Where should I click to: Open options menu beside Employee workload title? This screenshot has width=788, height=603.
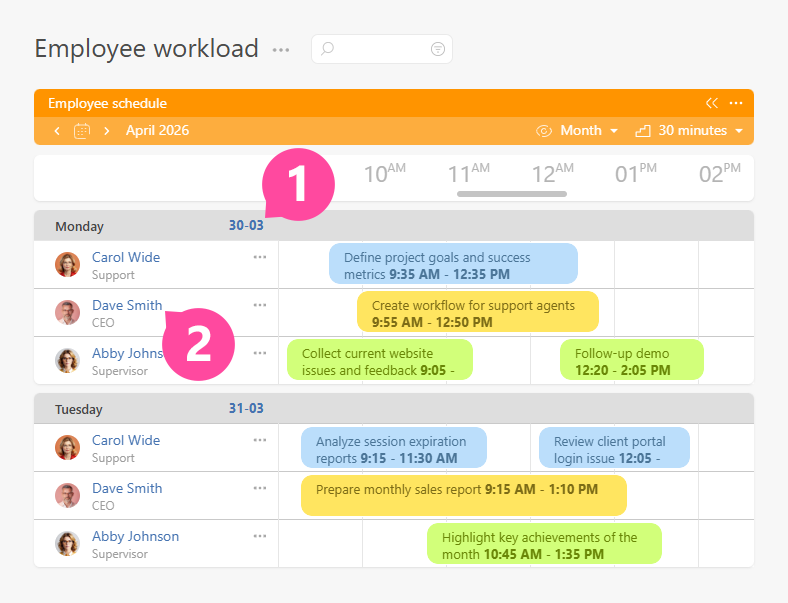[x=281, y=49]
